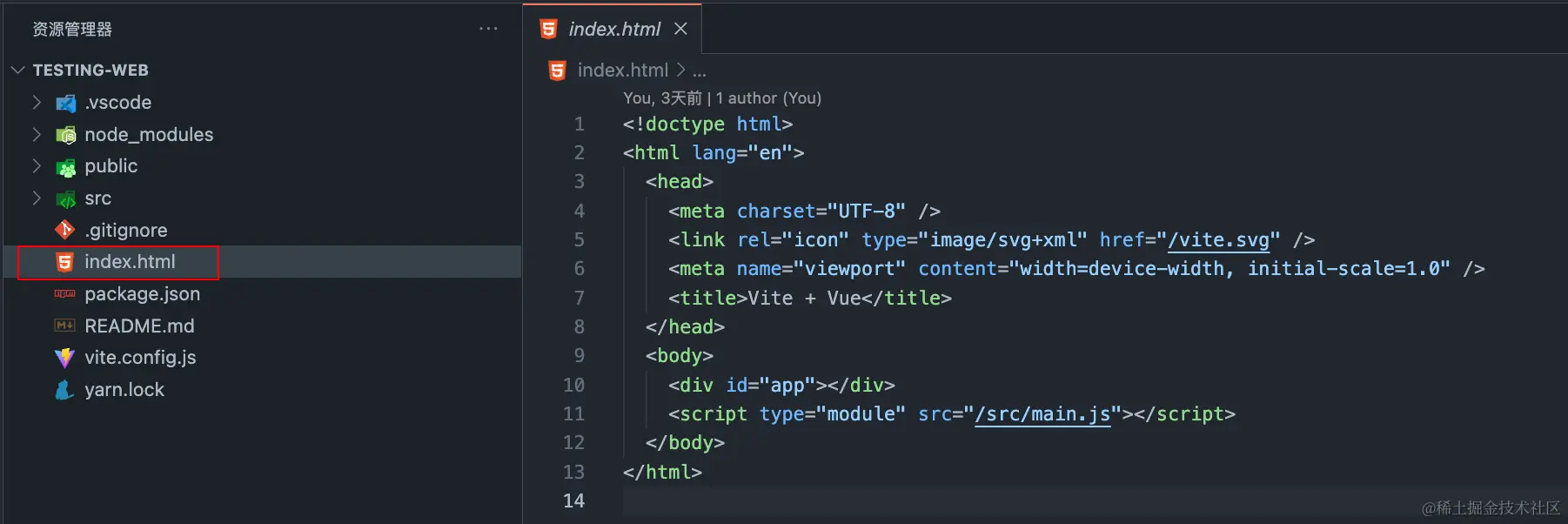Click the src folder icon
The width and height of the screenshot is (1568, 524).
(x=66, y=199)
